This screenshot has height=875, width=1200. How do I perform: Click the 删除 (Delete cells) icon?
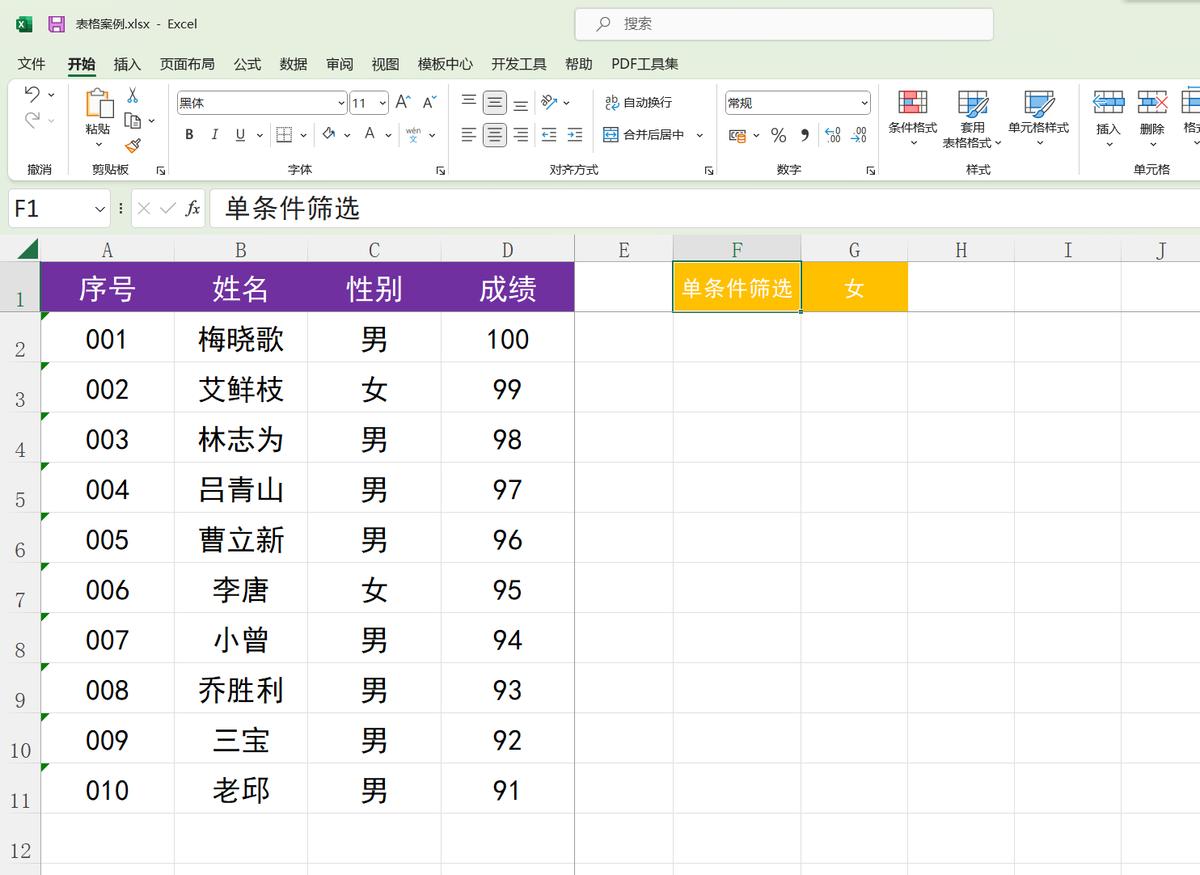click(1152, 110)
